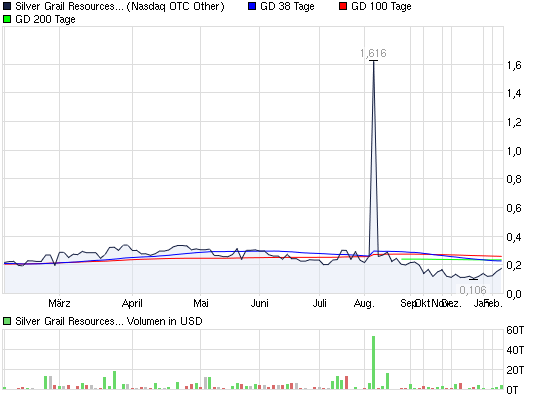The height and width of the screenshot is (398, 545).
Task: Click the Volumen in USD legend text
Action: [164, 321]
